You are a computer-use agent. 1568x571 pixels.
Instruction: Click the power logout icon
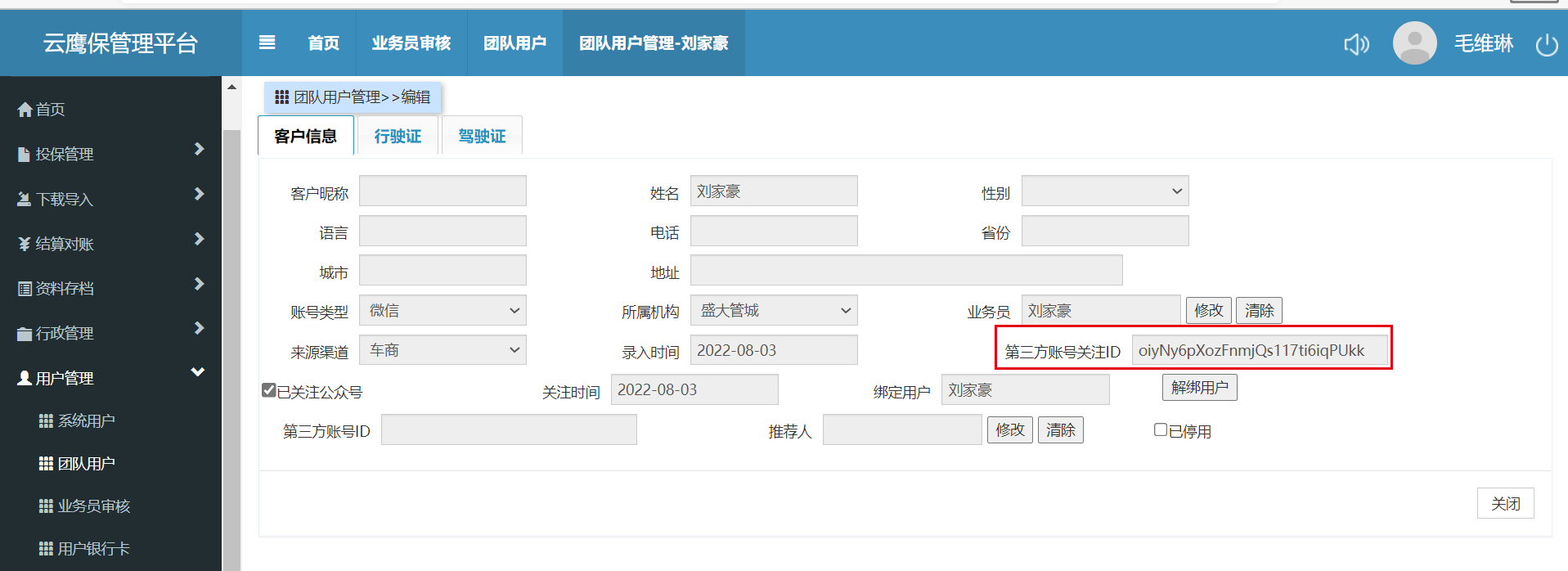[x=1547, y=44]
